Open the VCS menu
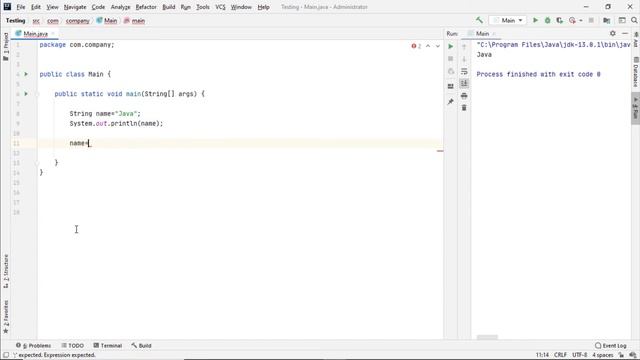 [220, 7]
